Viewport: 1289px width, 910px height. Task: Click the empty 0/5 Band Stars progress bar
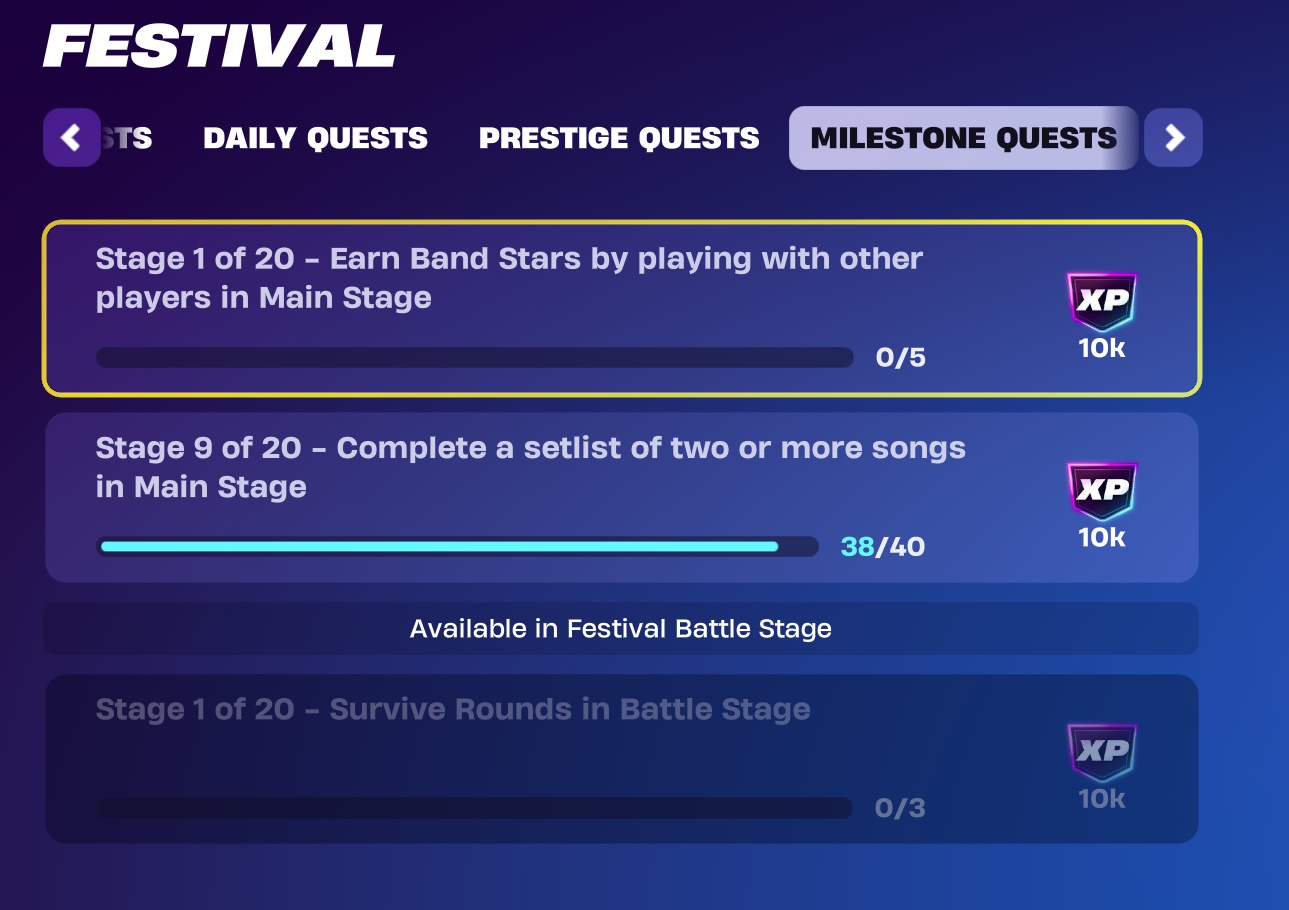point(475,357)
